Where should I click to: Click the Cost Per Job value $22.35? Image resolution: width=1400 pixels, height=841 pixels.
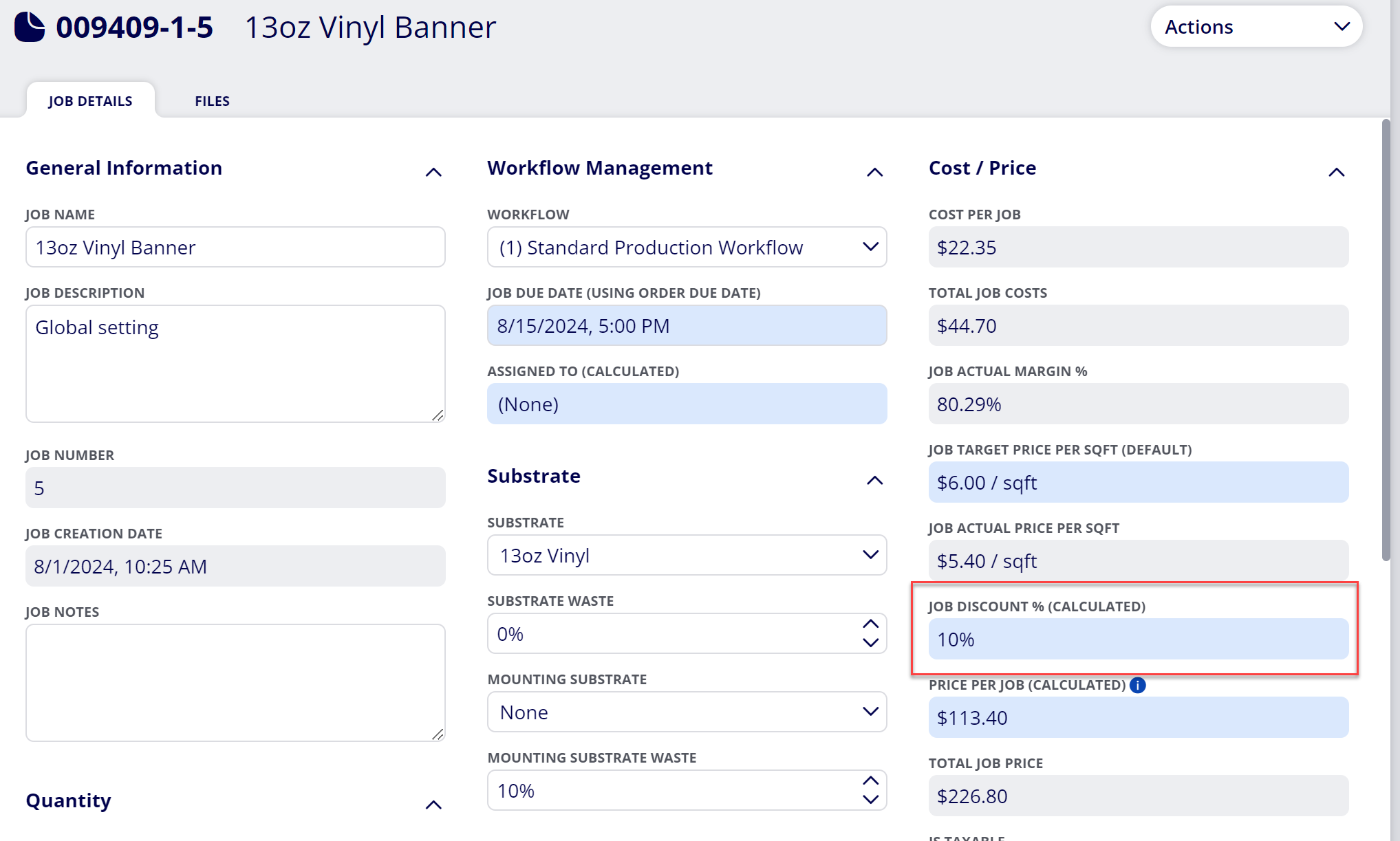(1138, 247)
